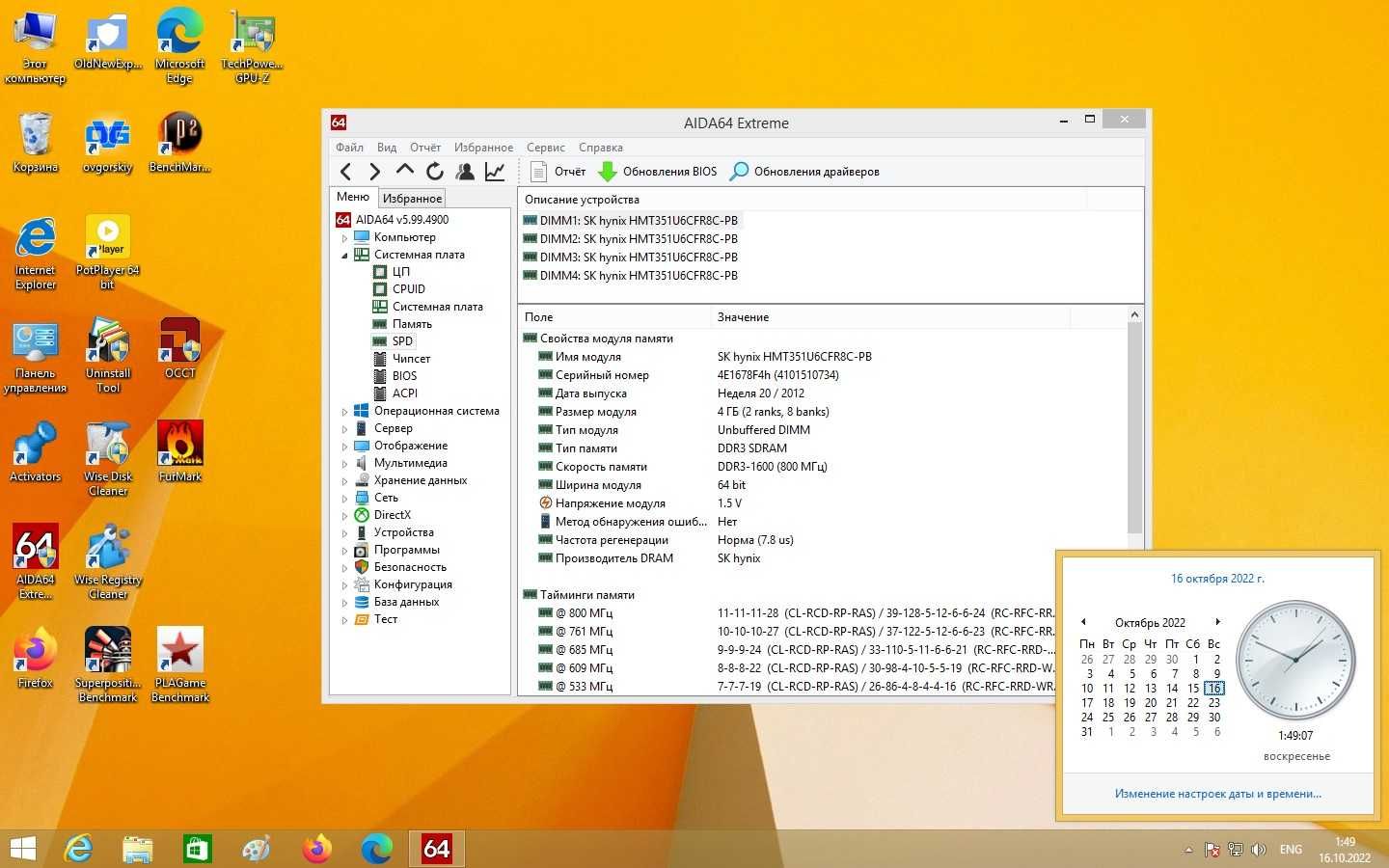Expand the Отображение tree node
This screenshot has height=868, width=1389.
click(344, 446)
